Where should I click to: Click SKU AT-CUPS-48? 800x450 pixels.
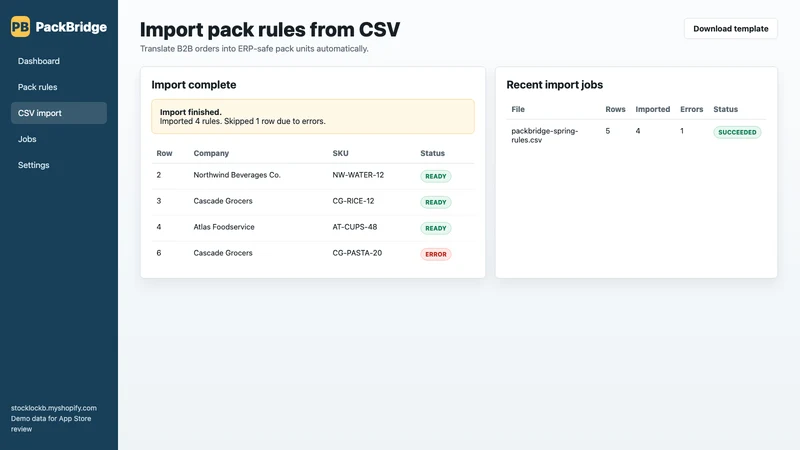coord(355,227)
